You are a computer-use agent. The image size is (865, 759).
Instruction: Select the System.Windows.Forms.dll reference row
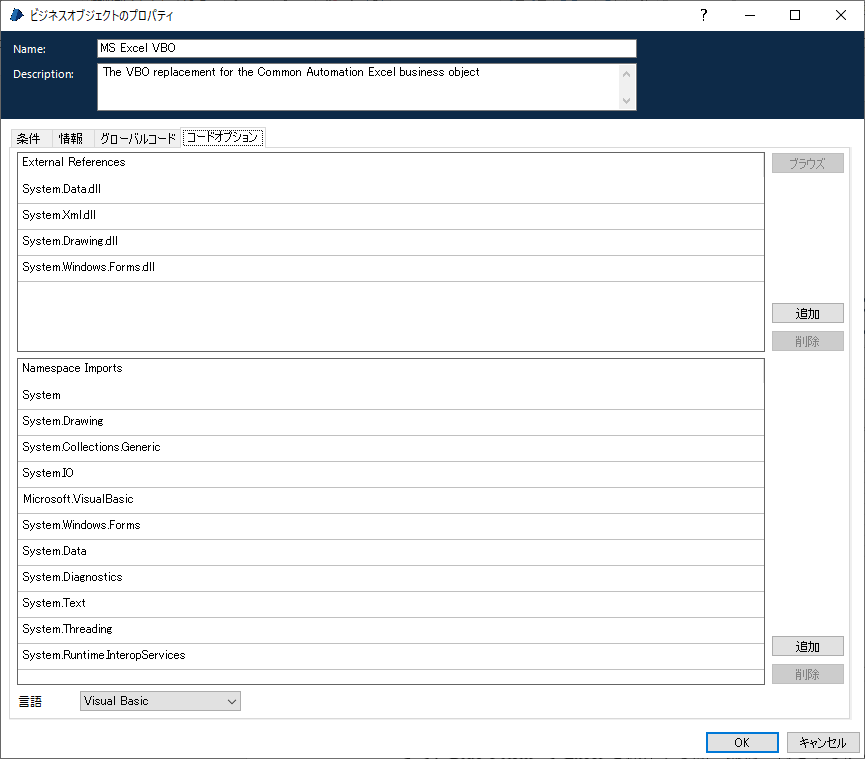coord(391,268)
